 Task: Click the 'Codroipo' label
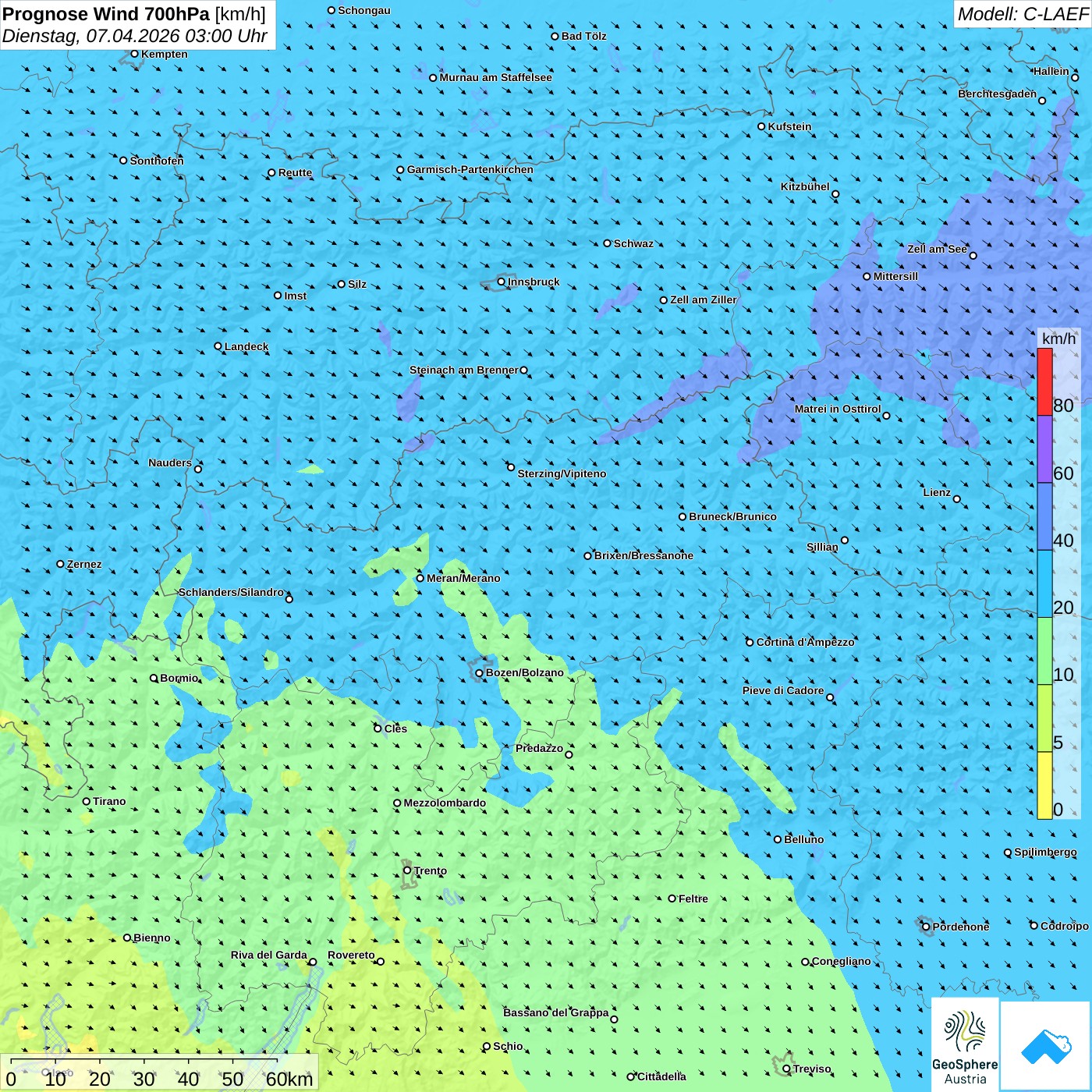tap(1065, 926)
